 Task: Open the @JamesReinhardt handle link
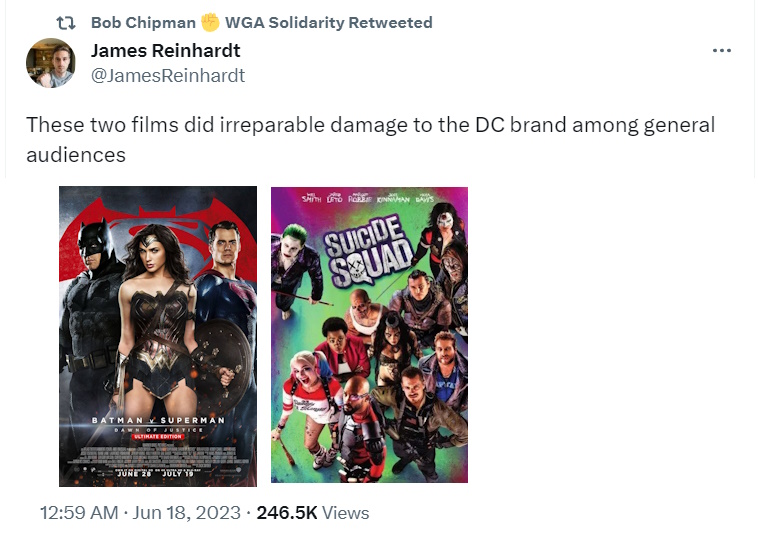tap(168, 76)
